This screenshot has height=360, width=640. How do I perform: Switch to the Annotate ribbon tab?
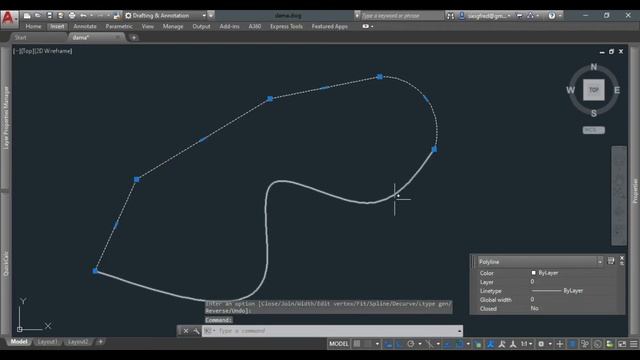[85, 27]
